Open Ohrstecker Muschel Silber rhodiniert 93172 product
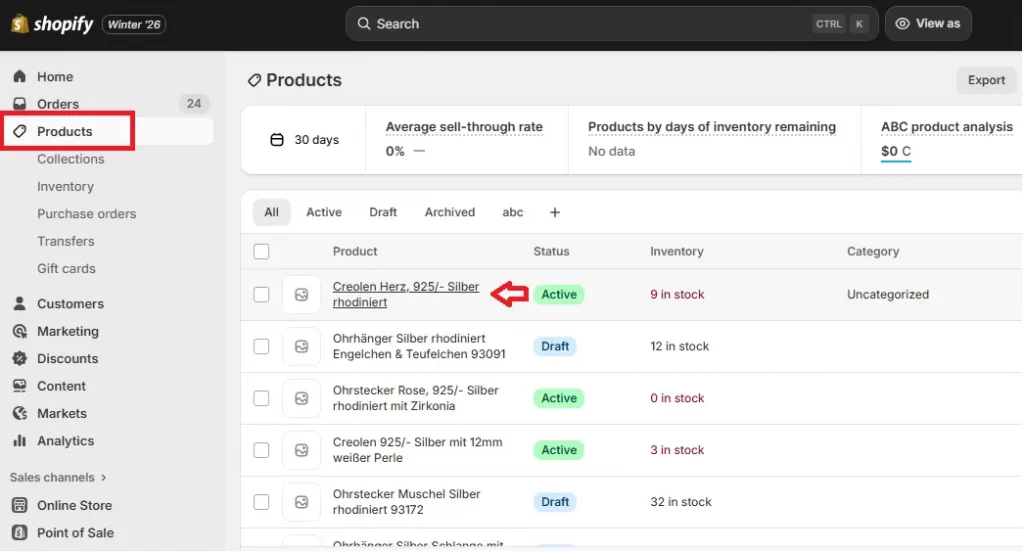1024x552 pixels. pyautogui.click(x=406, y=502)
